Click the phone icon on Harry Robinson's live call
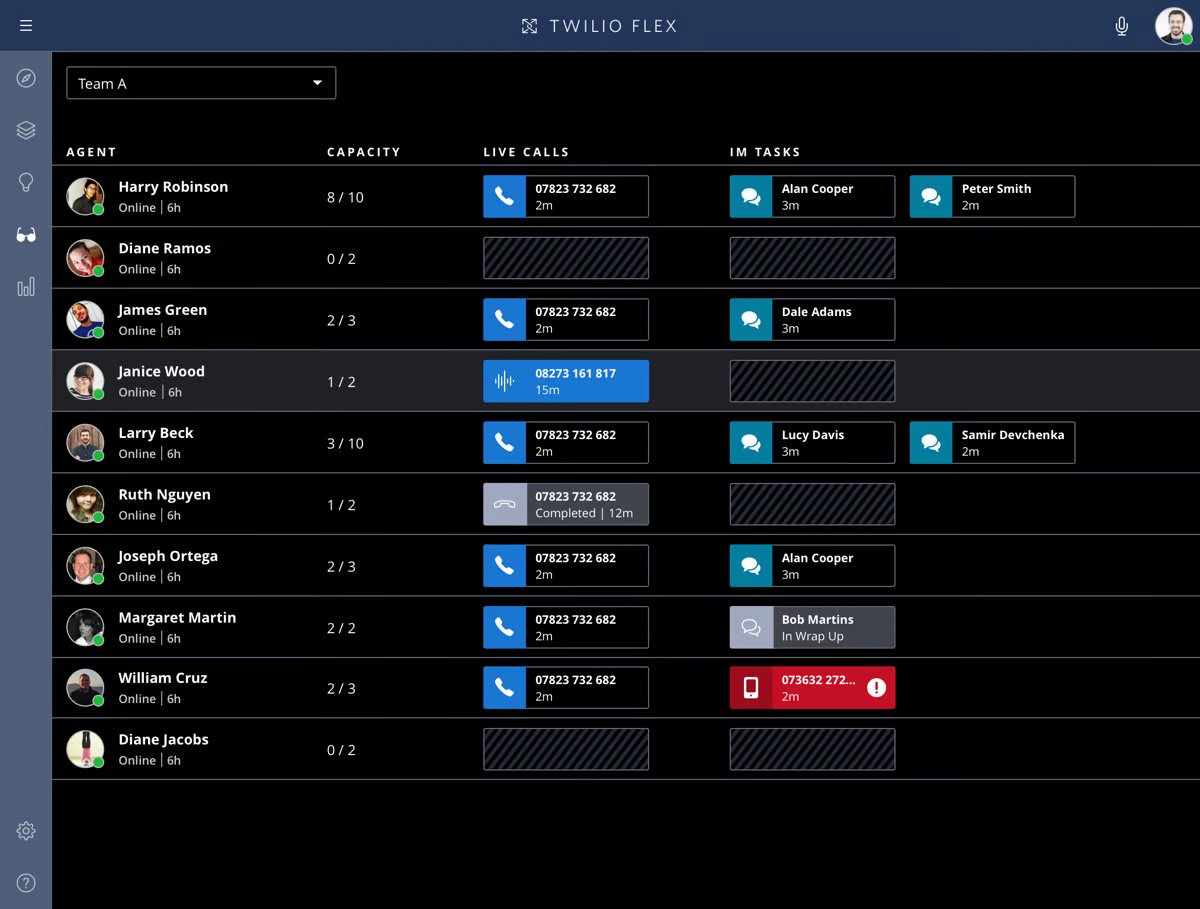Image resolution: width=1200 pixels, height=909 pixels. (x=505, y=196)
